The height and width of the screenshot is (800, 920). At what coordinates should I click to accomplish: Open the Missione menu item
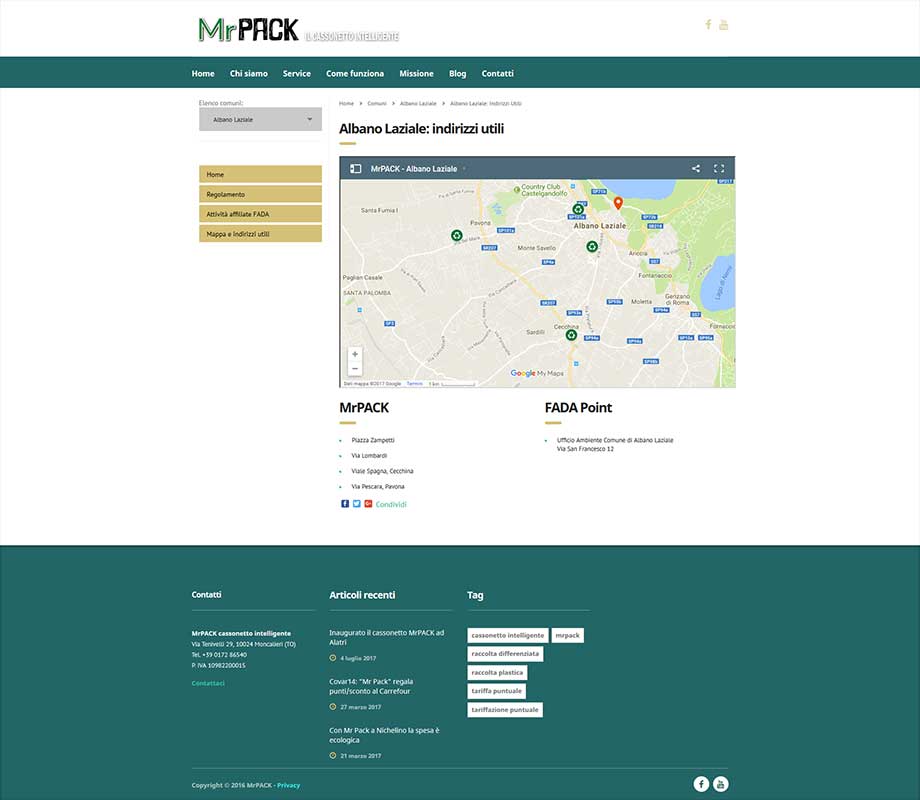click(x=417, y=73)
